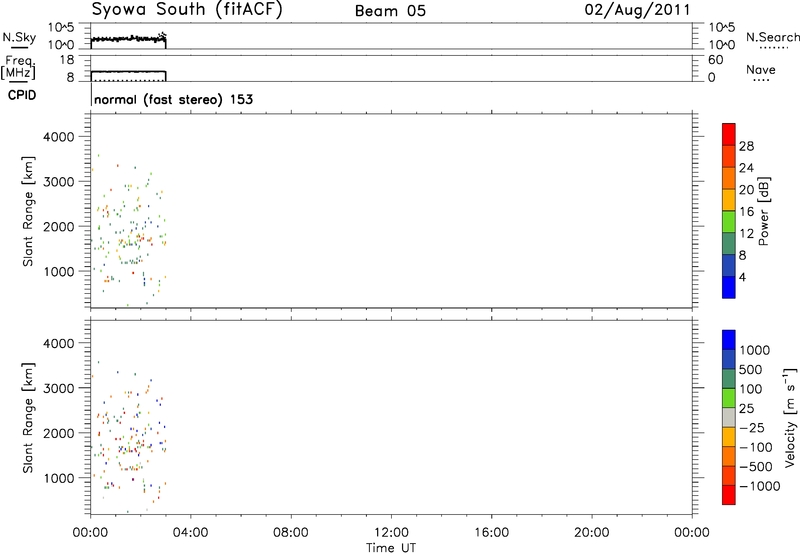Image resolution: width=800 pixels, height=554 pixels.
Task: Click the 18 tick on frequency axis
Action: pos(67,60)
